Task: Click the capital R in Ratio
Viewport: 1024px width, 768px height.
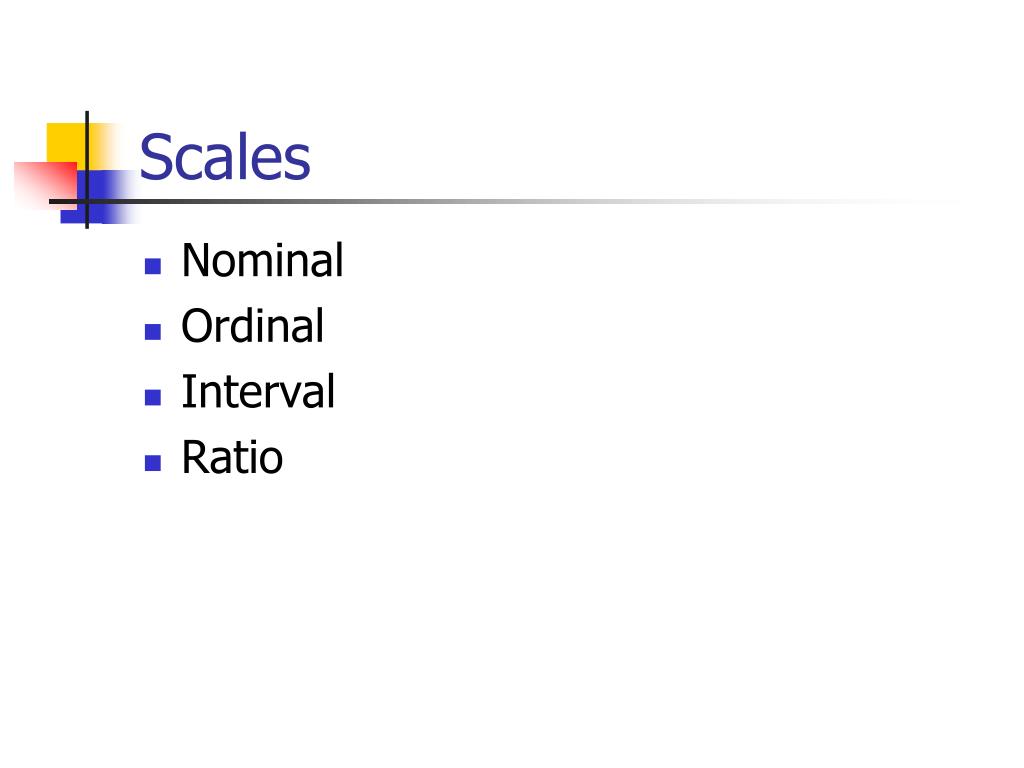Action: (x=193, y=459)
